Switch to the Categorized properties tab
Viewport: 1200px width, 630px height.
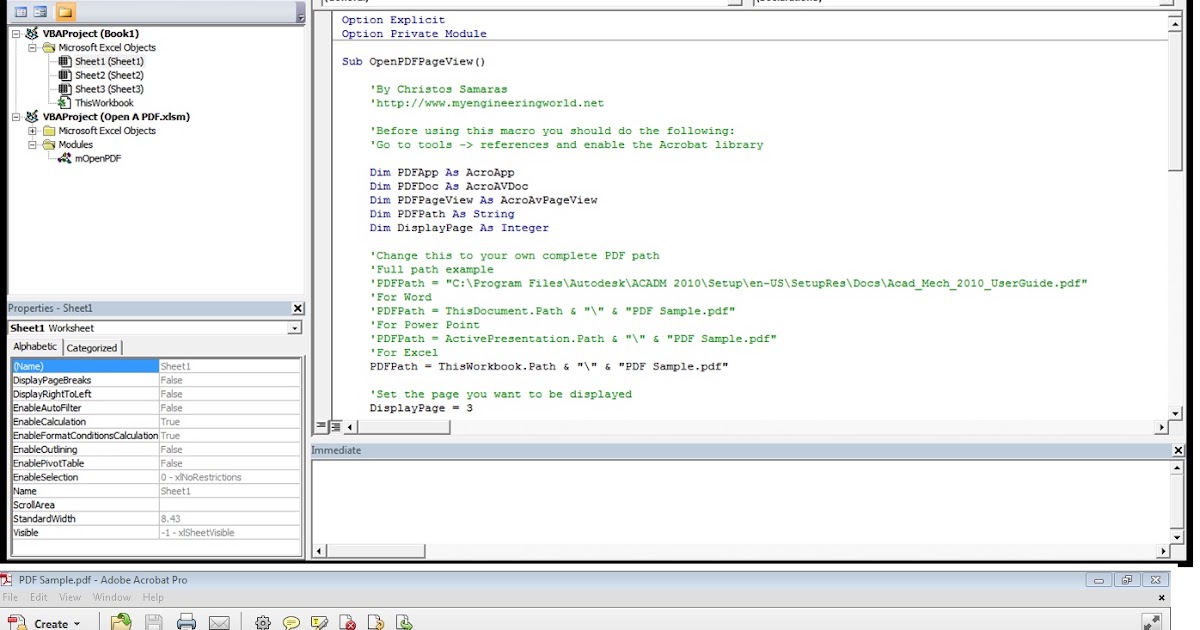(92, 348)
